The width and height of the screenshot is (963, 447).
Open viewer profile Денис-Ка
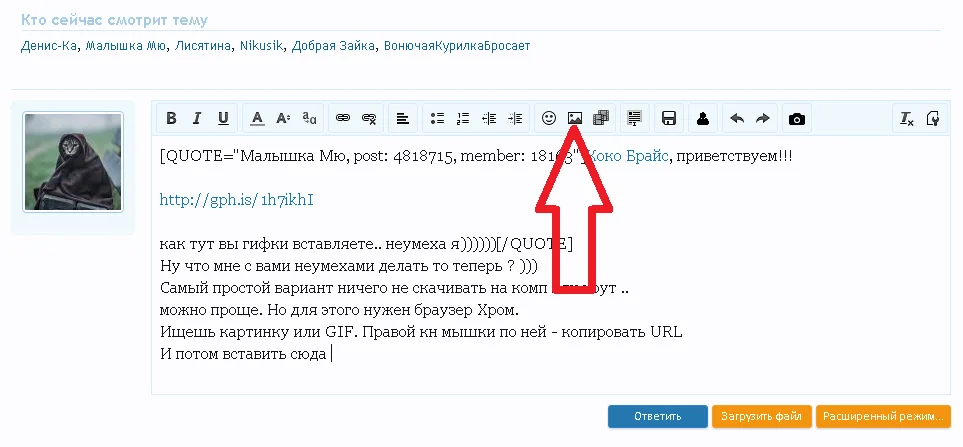pos(49,46)
